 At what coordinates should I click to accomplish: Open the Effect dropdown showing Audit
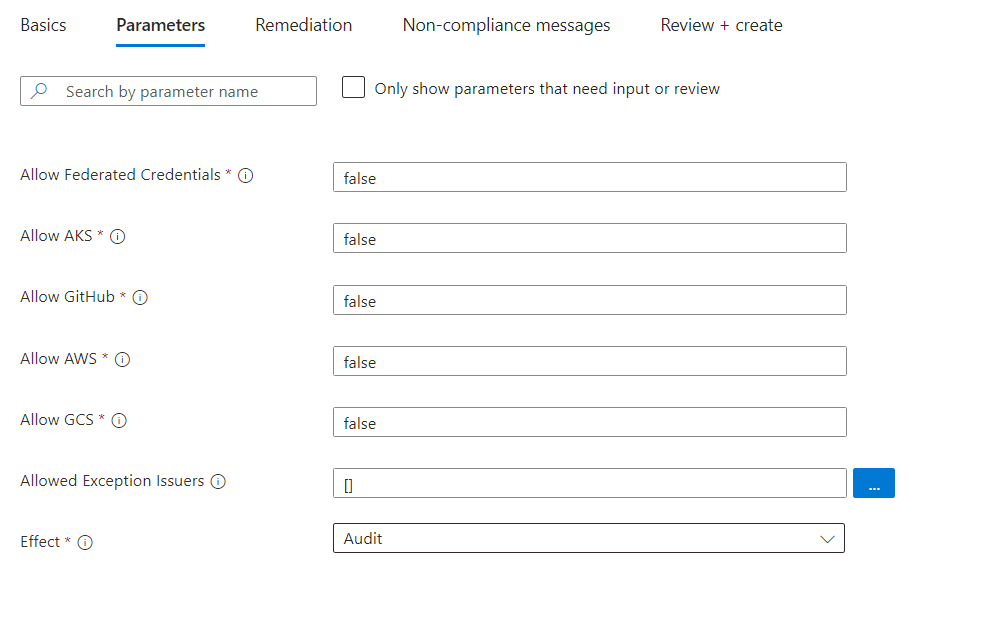(589, 538)
